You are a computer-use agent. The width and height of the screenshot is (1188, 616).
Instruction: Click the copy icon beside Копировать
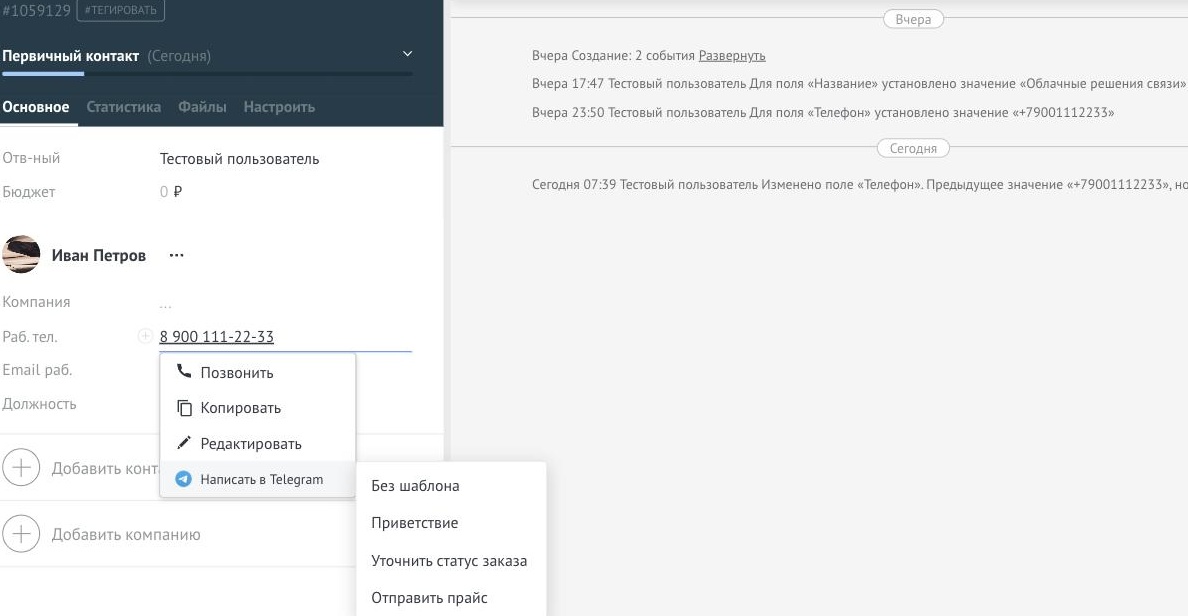click(x=184, y=408)
